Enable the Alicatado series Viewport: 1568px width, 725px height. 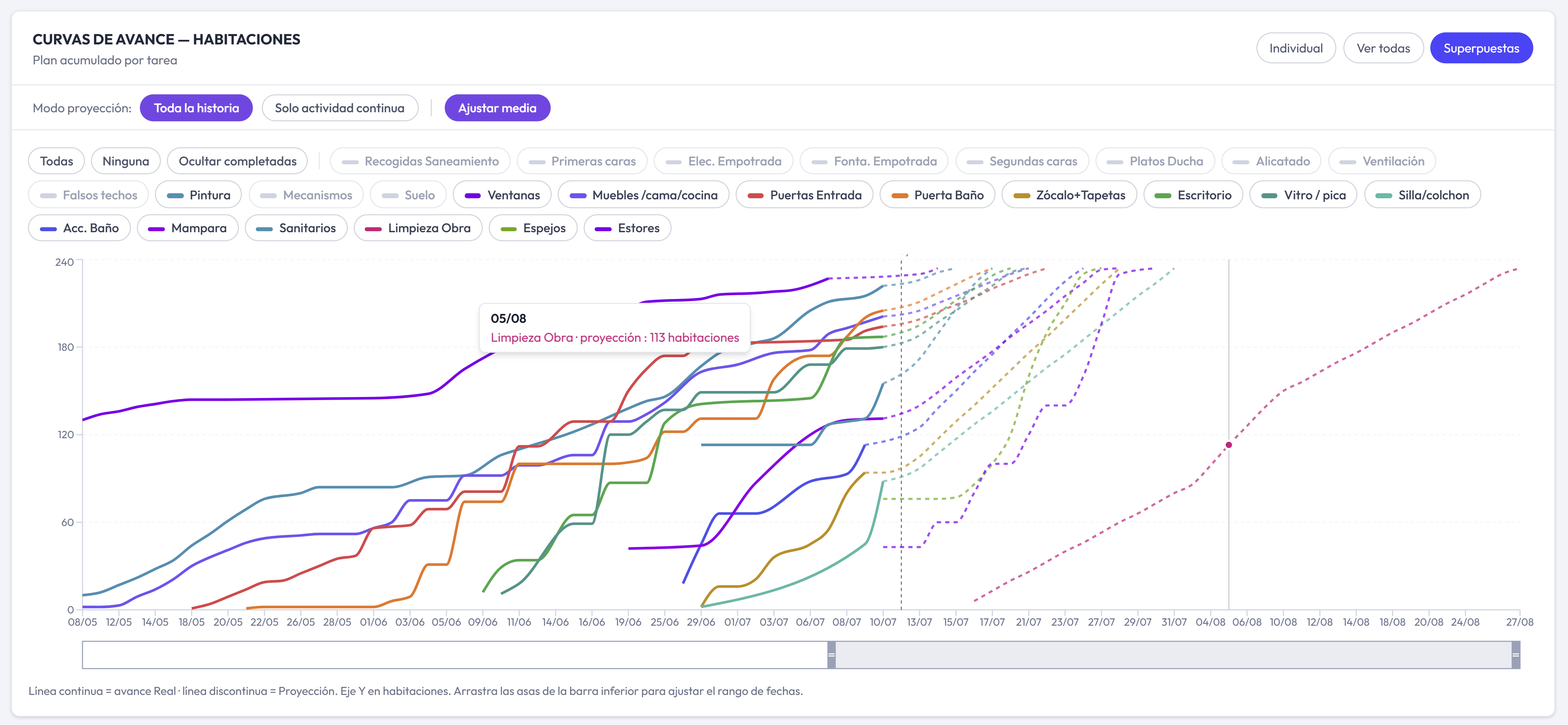pyautogui.click(x=1271, y=161)
